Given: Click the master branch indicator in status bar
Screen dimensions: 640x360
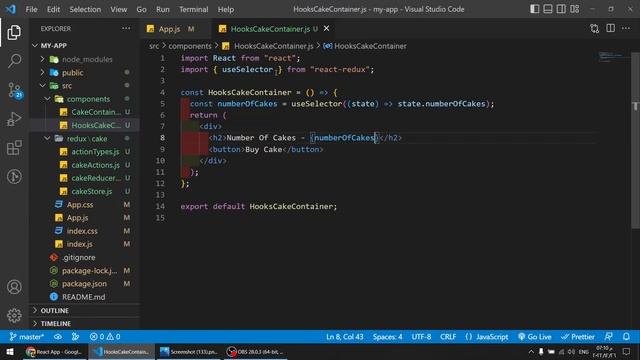Looking at the screenshot, I should click(27, 337).
